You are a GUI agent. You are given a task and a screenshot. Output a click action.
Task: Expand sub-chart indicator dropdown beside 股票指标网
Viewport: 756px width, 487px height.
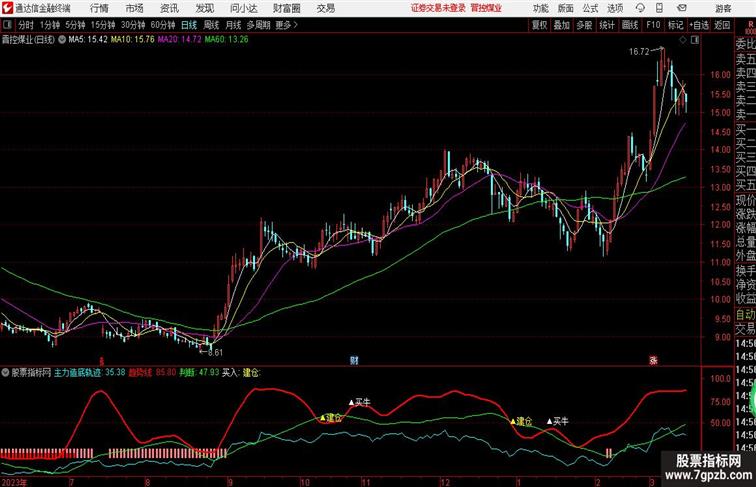tap(5, 372)
